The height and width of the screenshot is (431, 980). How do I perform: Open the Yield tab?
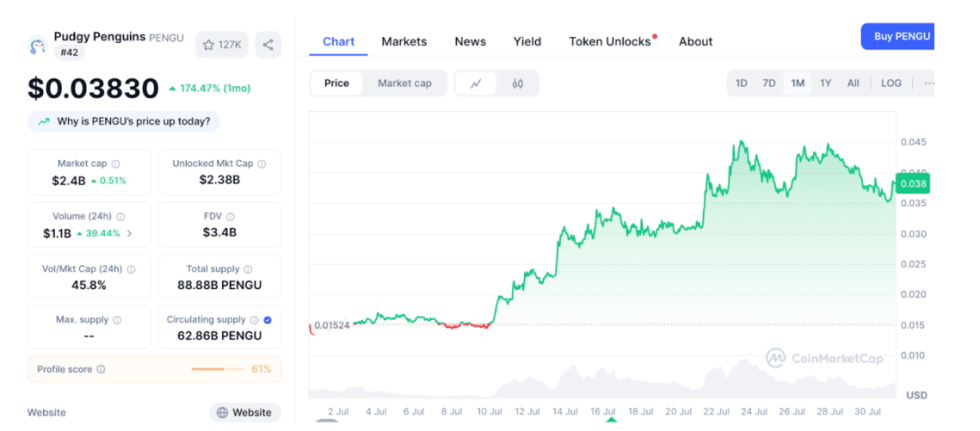point(528,42)
